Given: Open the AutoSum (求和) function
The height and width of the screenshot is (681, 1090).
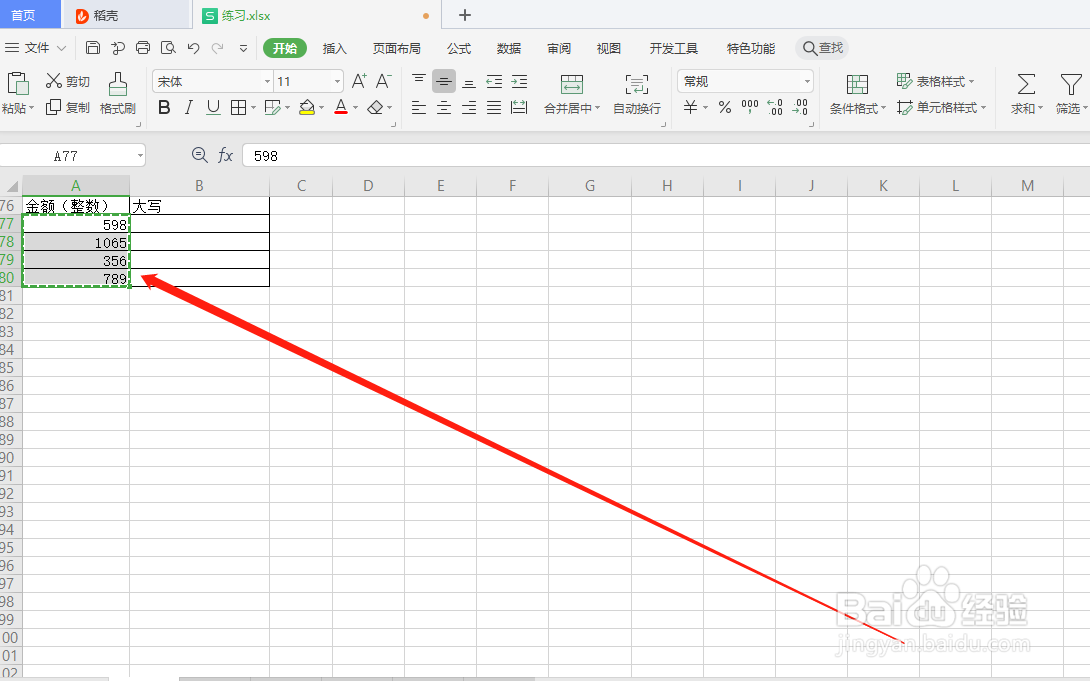Looking at the screenshot, I should pyautogui.click(x=1023, y=95).
